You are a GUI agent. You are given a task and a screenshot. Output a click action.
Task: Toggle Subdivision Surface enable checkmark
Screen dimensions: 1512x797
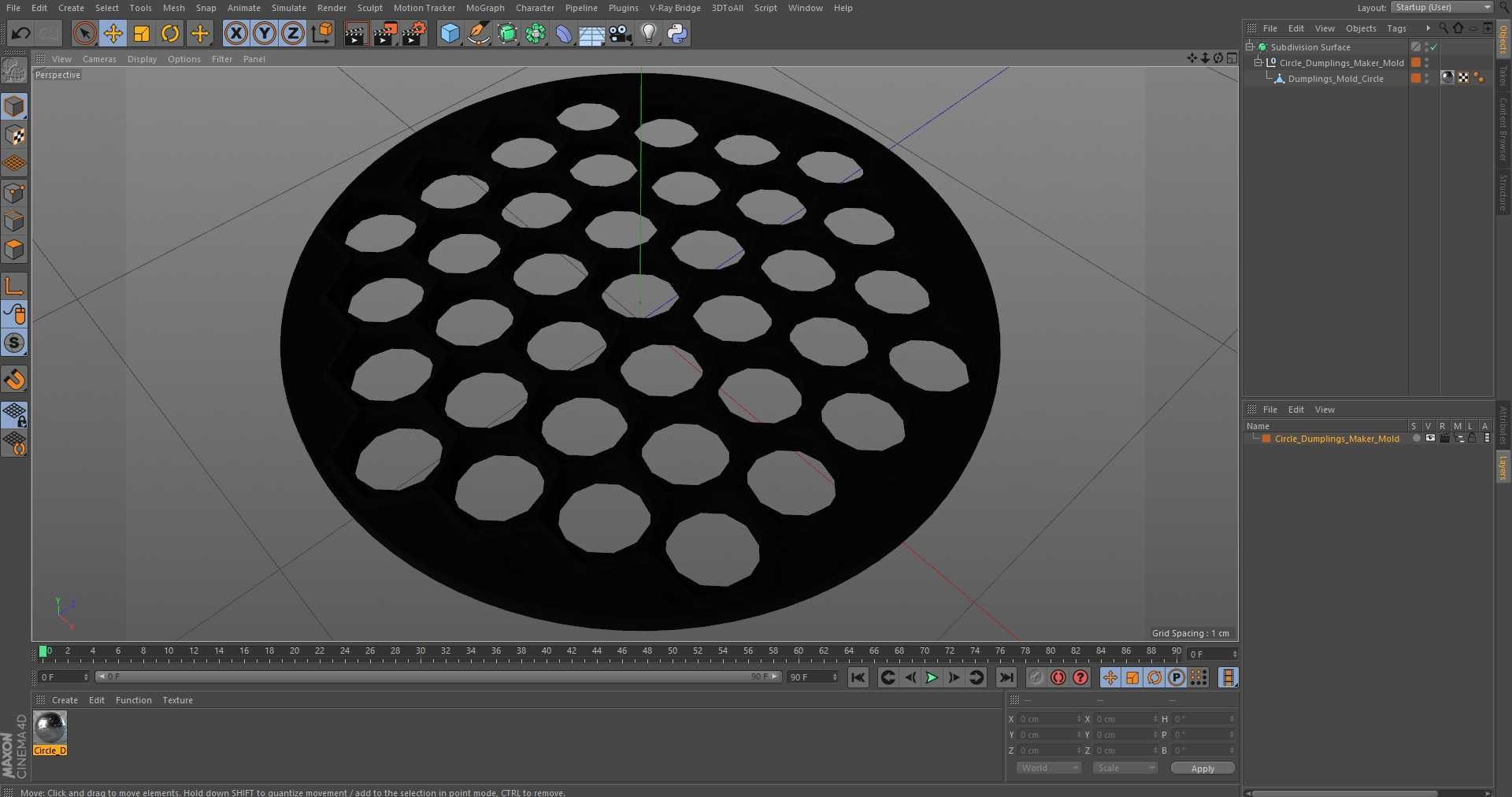pos(1434,47)
